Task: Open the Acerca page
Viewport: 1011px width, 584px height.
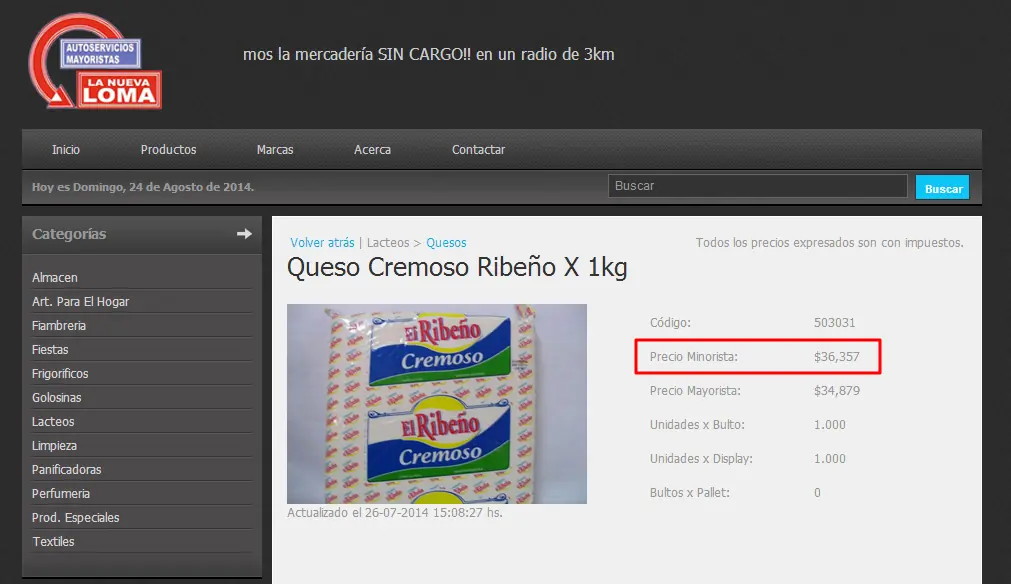Action: click(372, 150)
